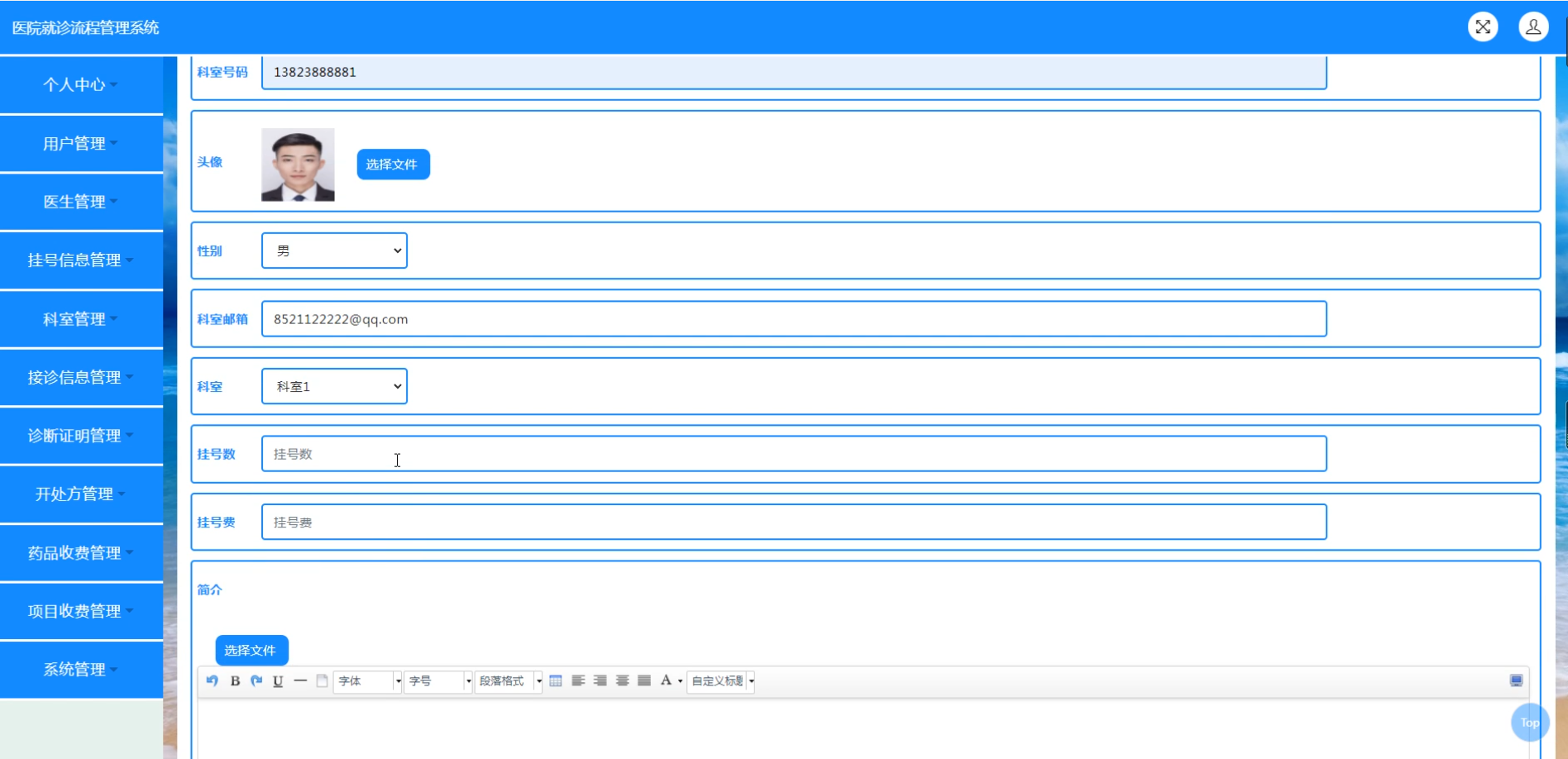Viewport: 1568px width, 759px height.
Task: Open 系统管理 sidebar menu
Action: click(x=81, y=670)
